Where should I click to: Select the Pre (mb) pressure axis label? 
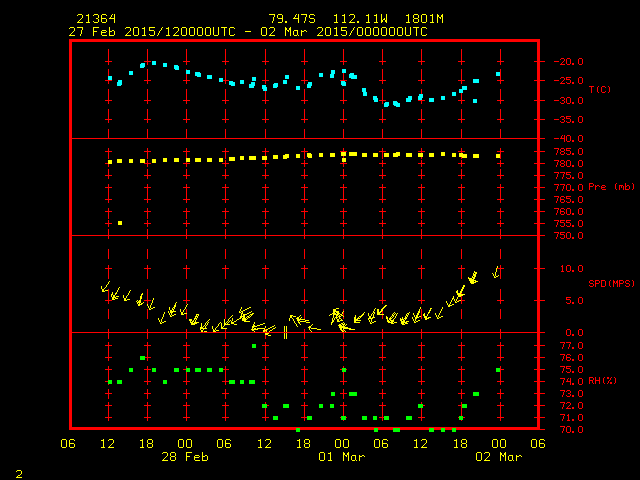point(612,187)
